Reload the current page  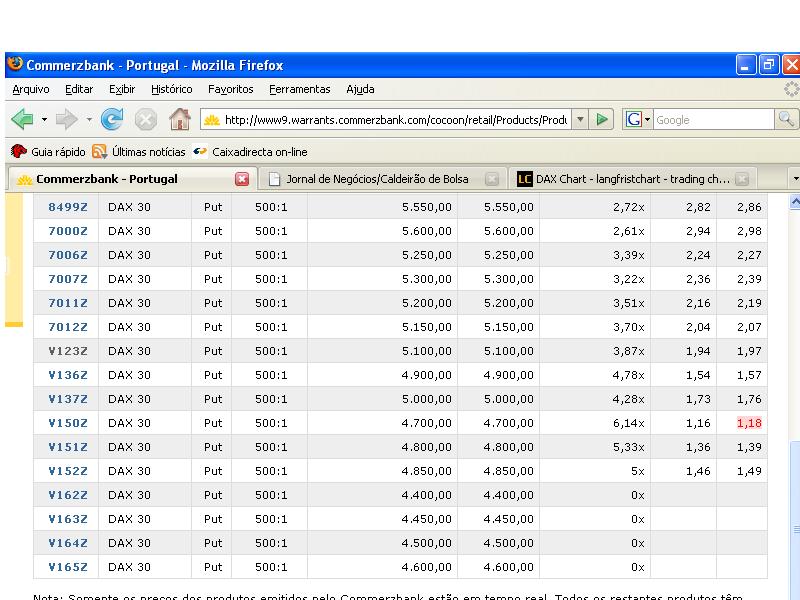click(112, 120)
